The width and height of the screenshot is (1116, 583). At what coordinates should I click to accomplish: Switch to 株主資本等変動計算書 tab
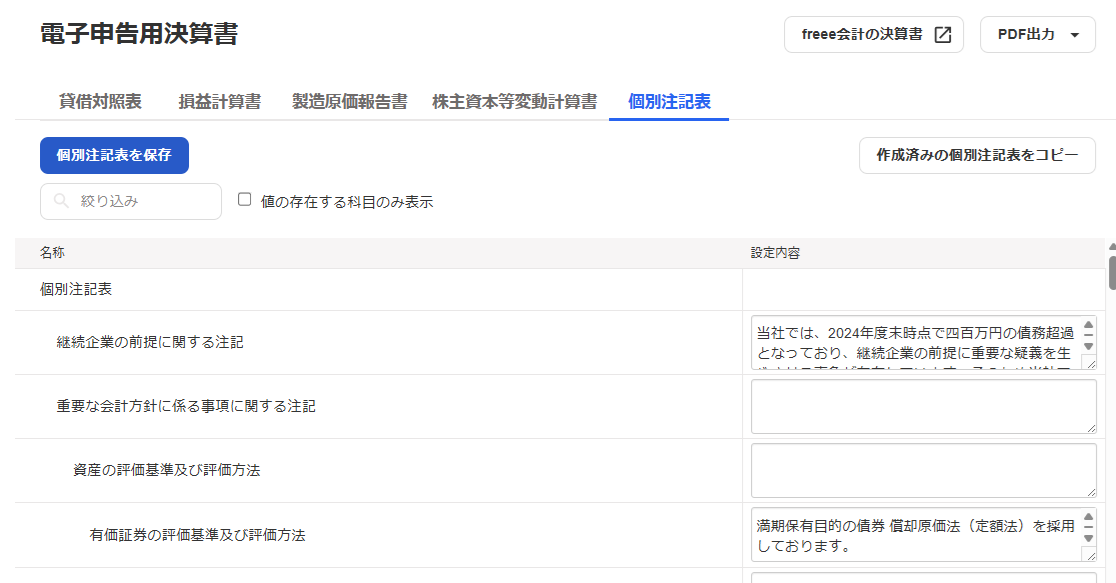click(515, 102)
